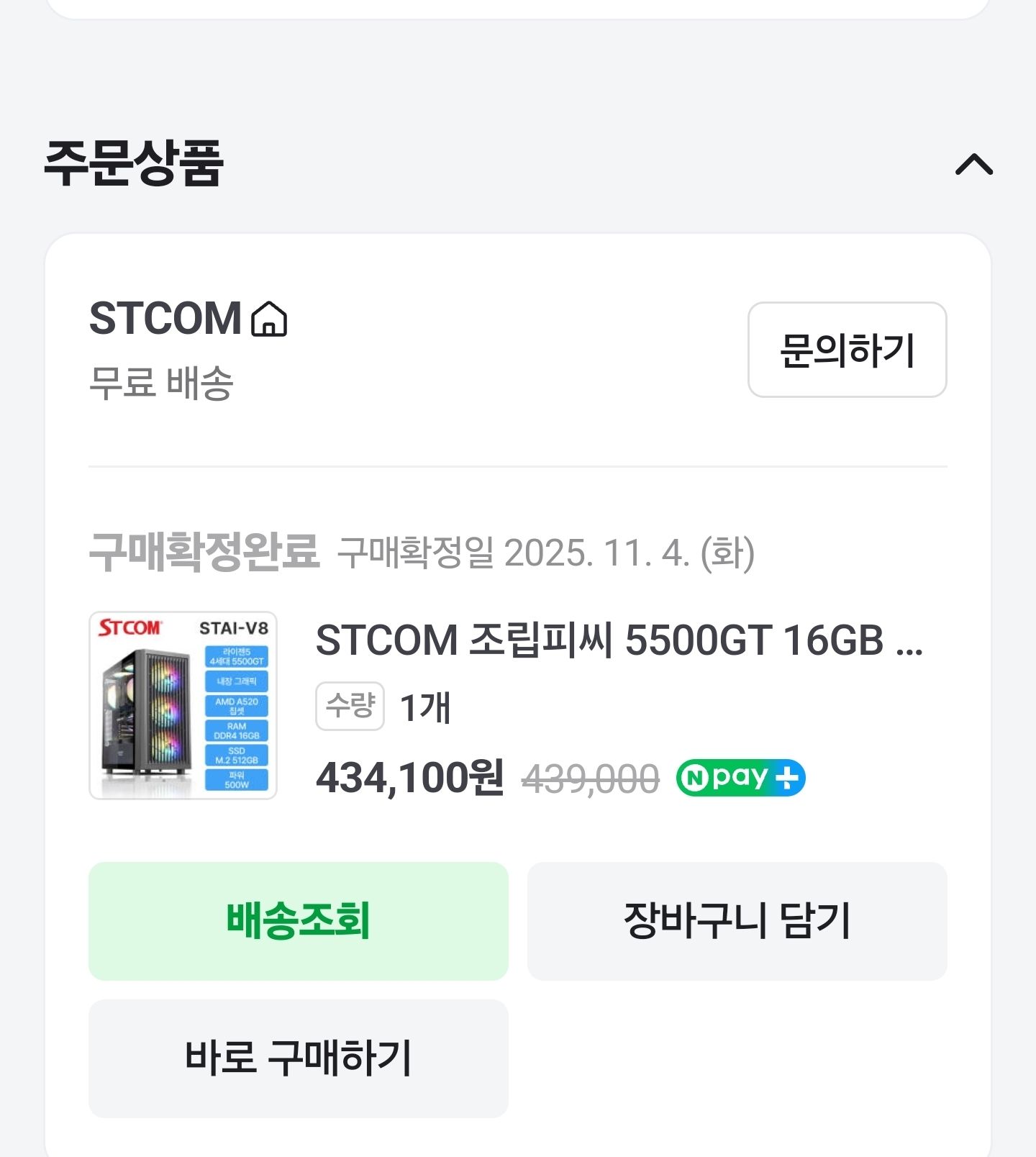
Task: Click the 434,100원 price
Action: pyautogui.click(x=410, y=778)
